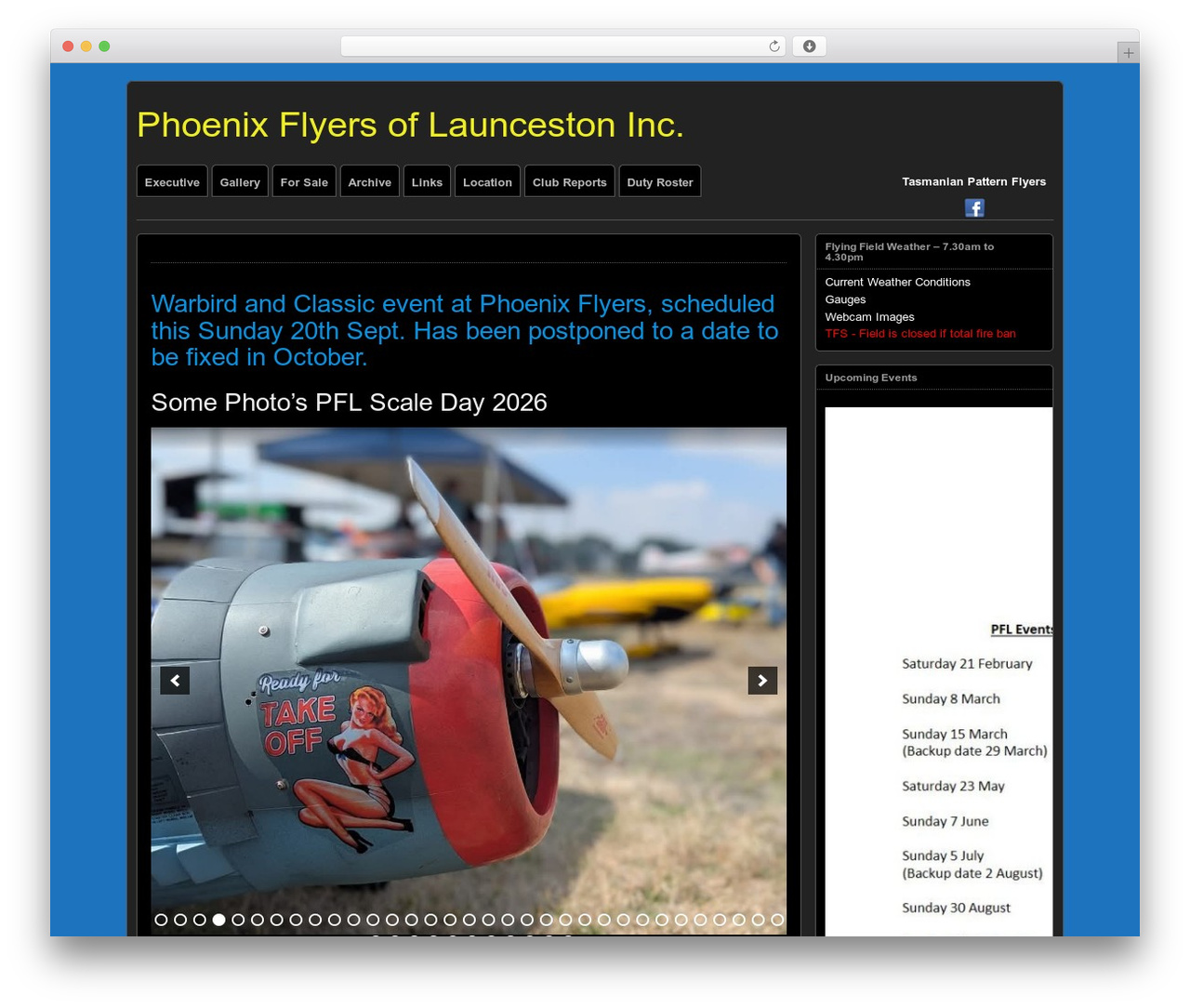The height and width of the screenshot is (1008, 1190).
Task: Click the Sunday 30 August event date
Action: pyautogui.click(x=956, y=909)
